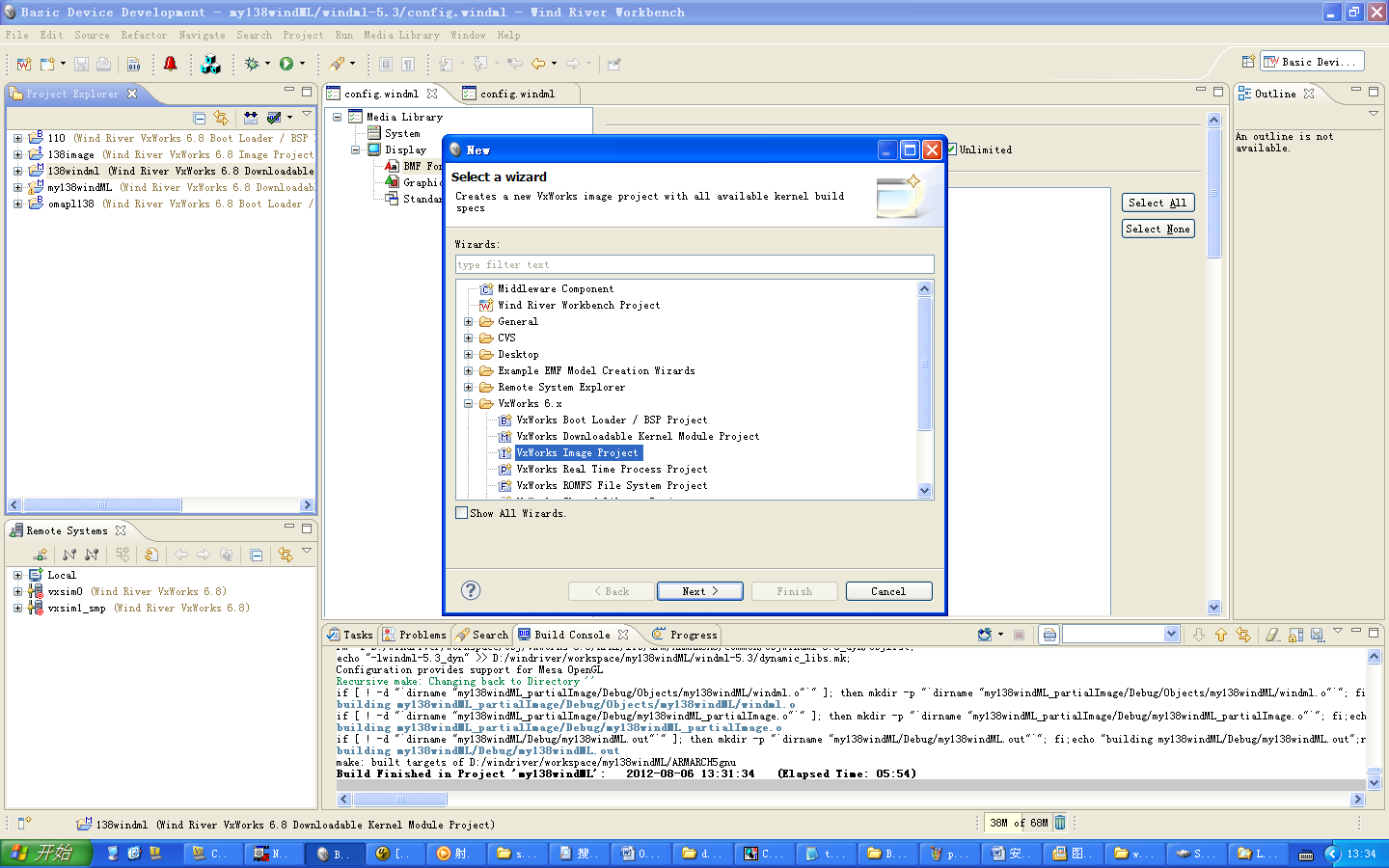Close the Project Explorer view tab
1389x868 pixels.
[132, 94]
